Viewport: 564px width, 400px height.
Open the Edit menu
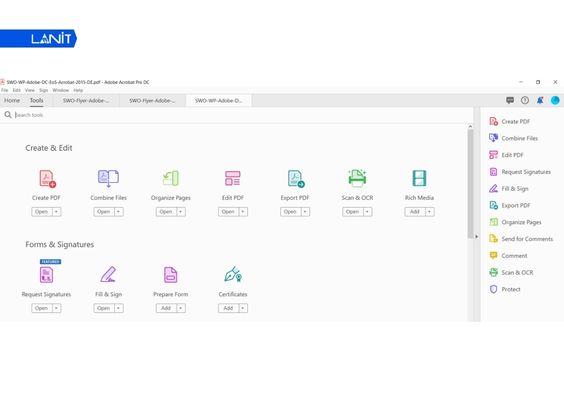click(x=17, y=90)
